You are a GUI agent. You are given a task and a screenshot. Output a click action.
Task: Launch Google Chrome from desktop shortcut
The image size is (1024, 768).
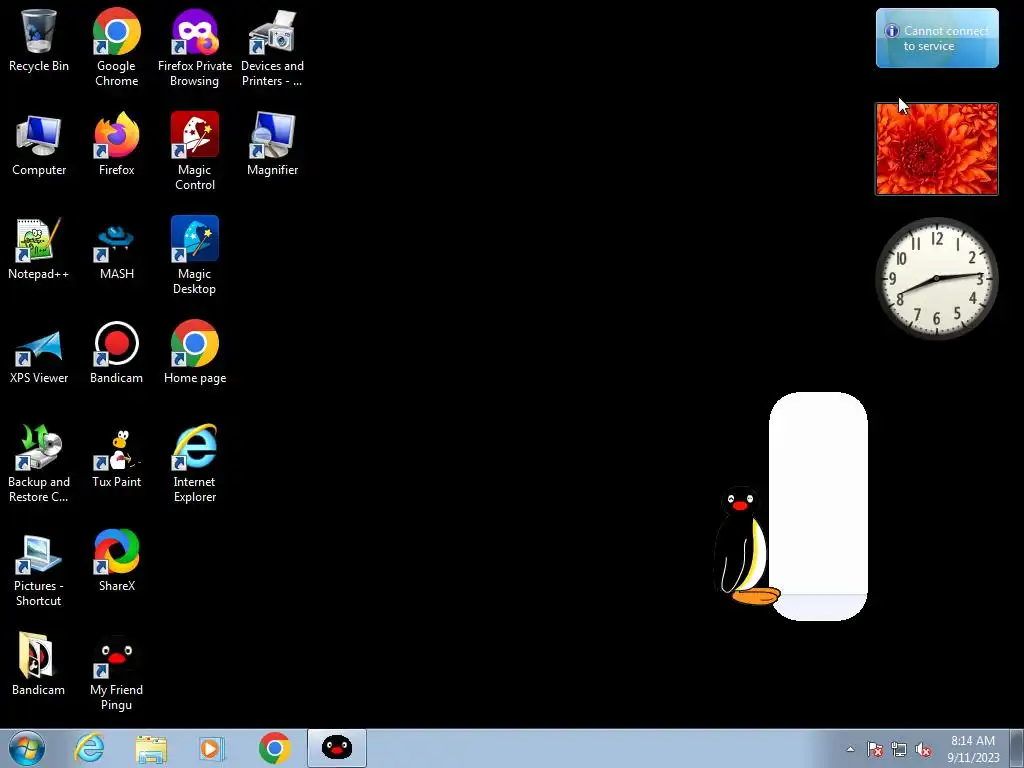click(116, 47)
